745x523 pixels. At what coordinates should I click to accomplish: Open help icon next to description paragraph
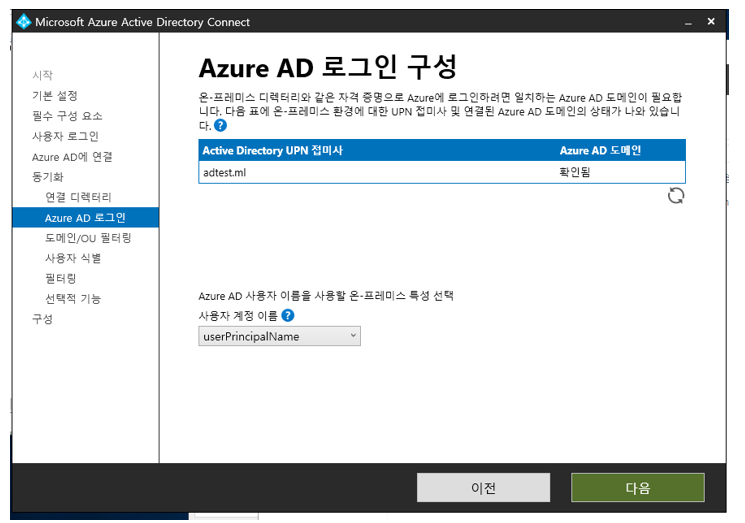click(x=220, y=125)
